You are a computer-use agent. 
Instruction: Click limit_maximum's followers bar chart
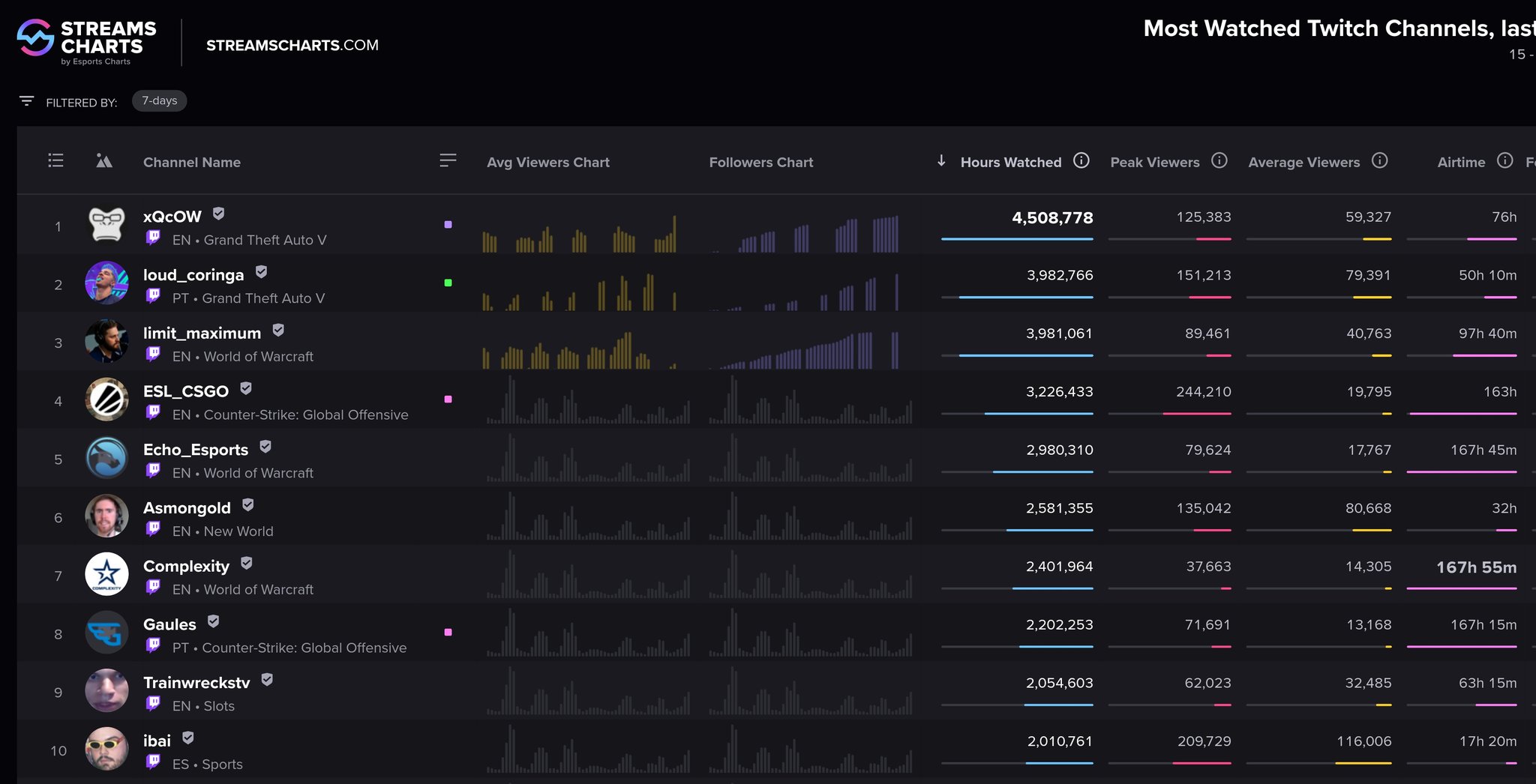[804, 350]
